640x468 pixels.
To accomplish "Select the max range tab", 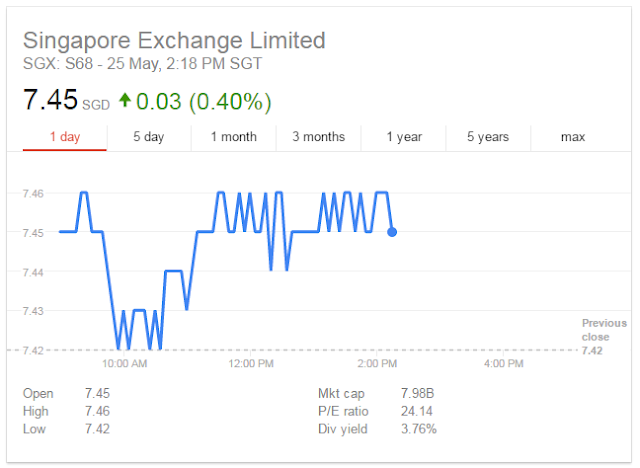I will pyautogui.click(x=573, y=137).
